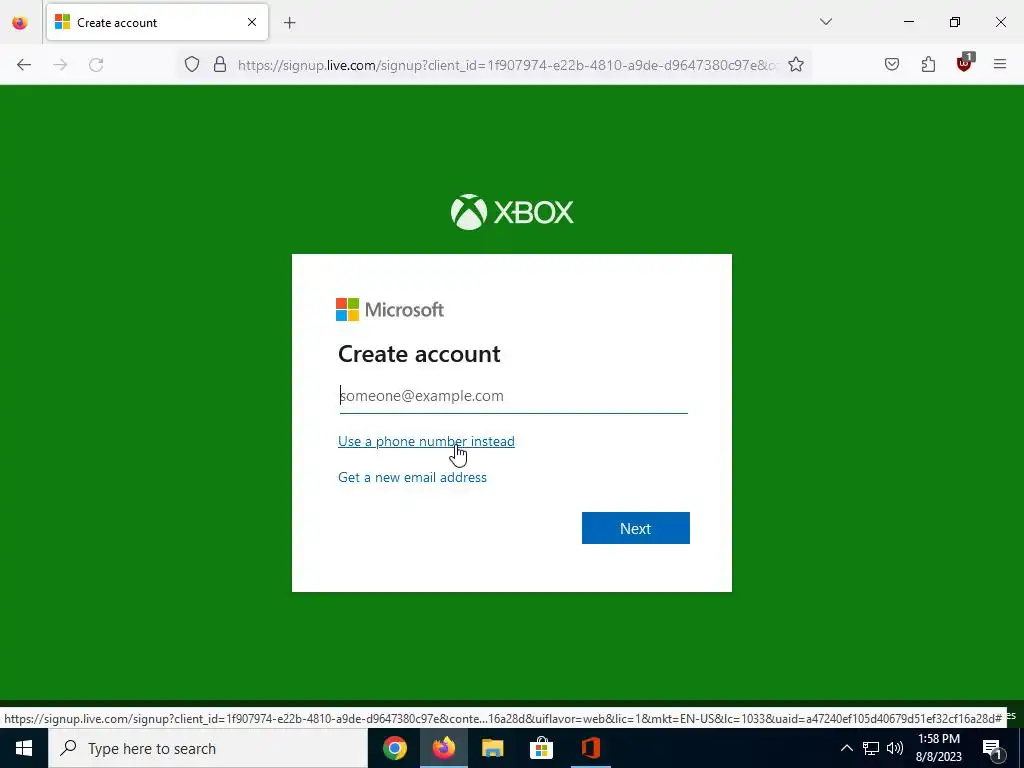Image resolution: width=1024 pixels, height=768 pixels.
Task: Restore down the Firefox window
Action: coord(955,22)
